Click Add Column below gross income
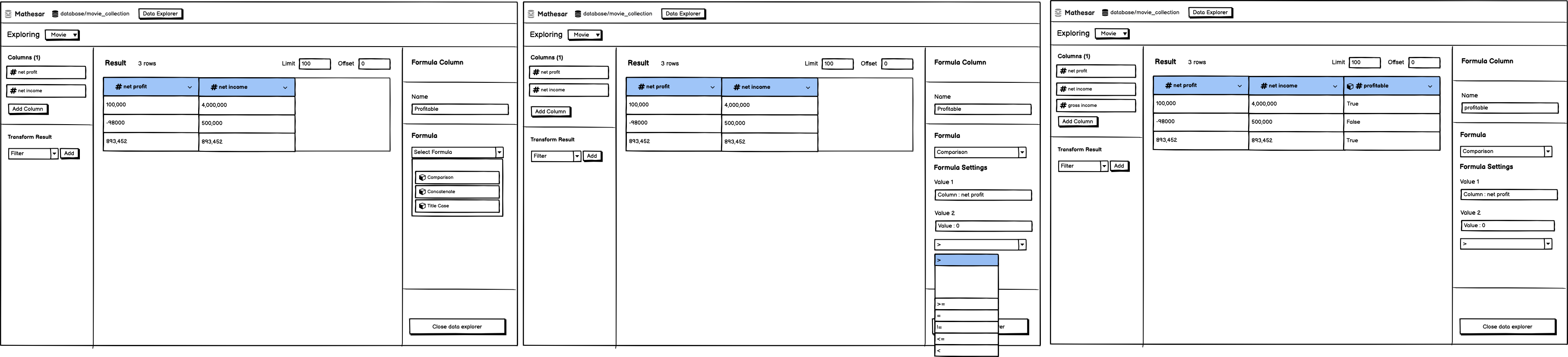Viewport: 1568px width, 357px height. [x=1078, y=122]
